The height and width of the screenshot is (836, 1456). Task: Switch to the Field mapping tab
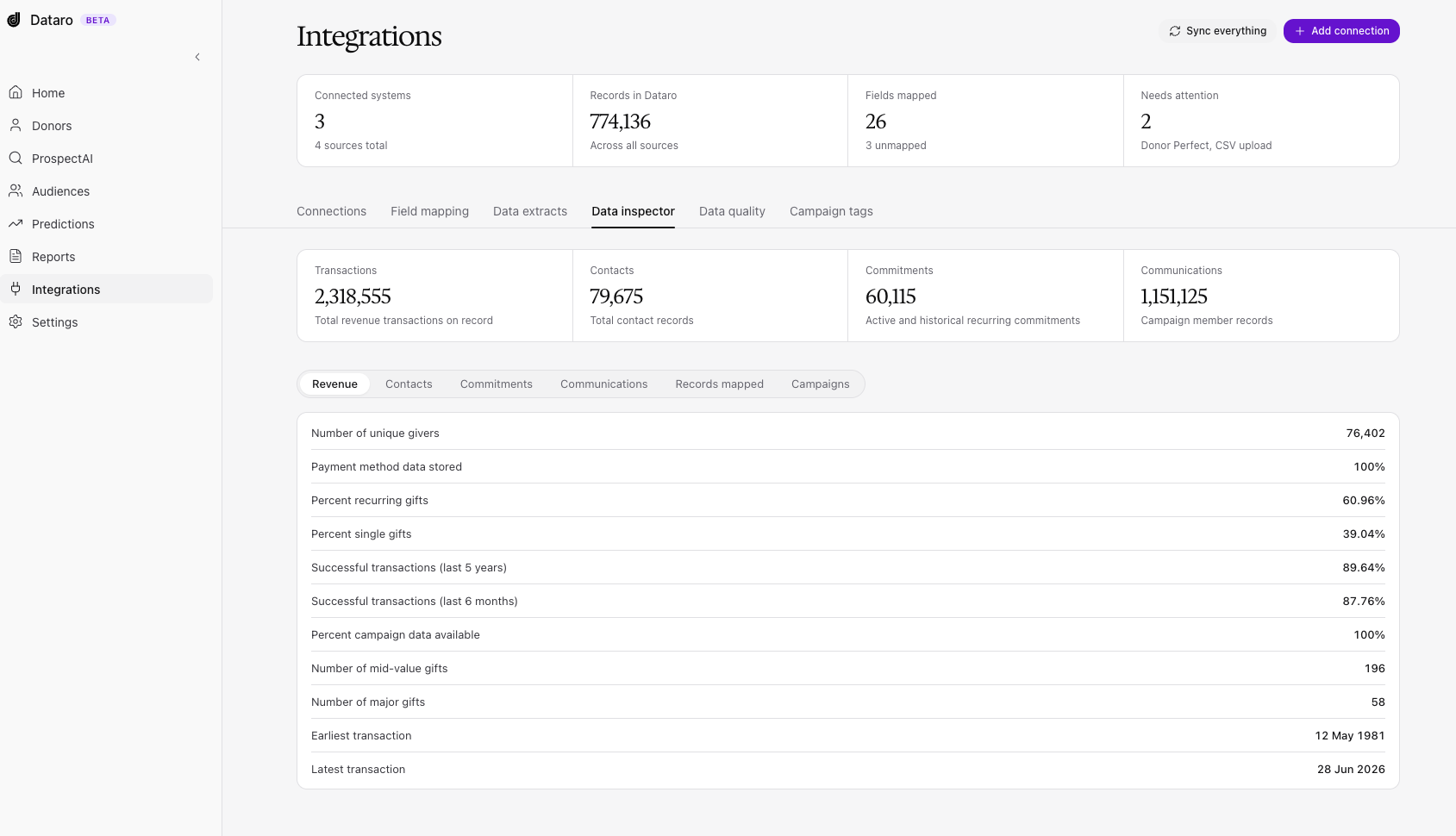pyautogui.click(x=429, y=211)
